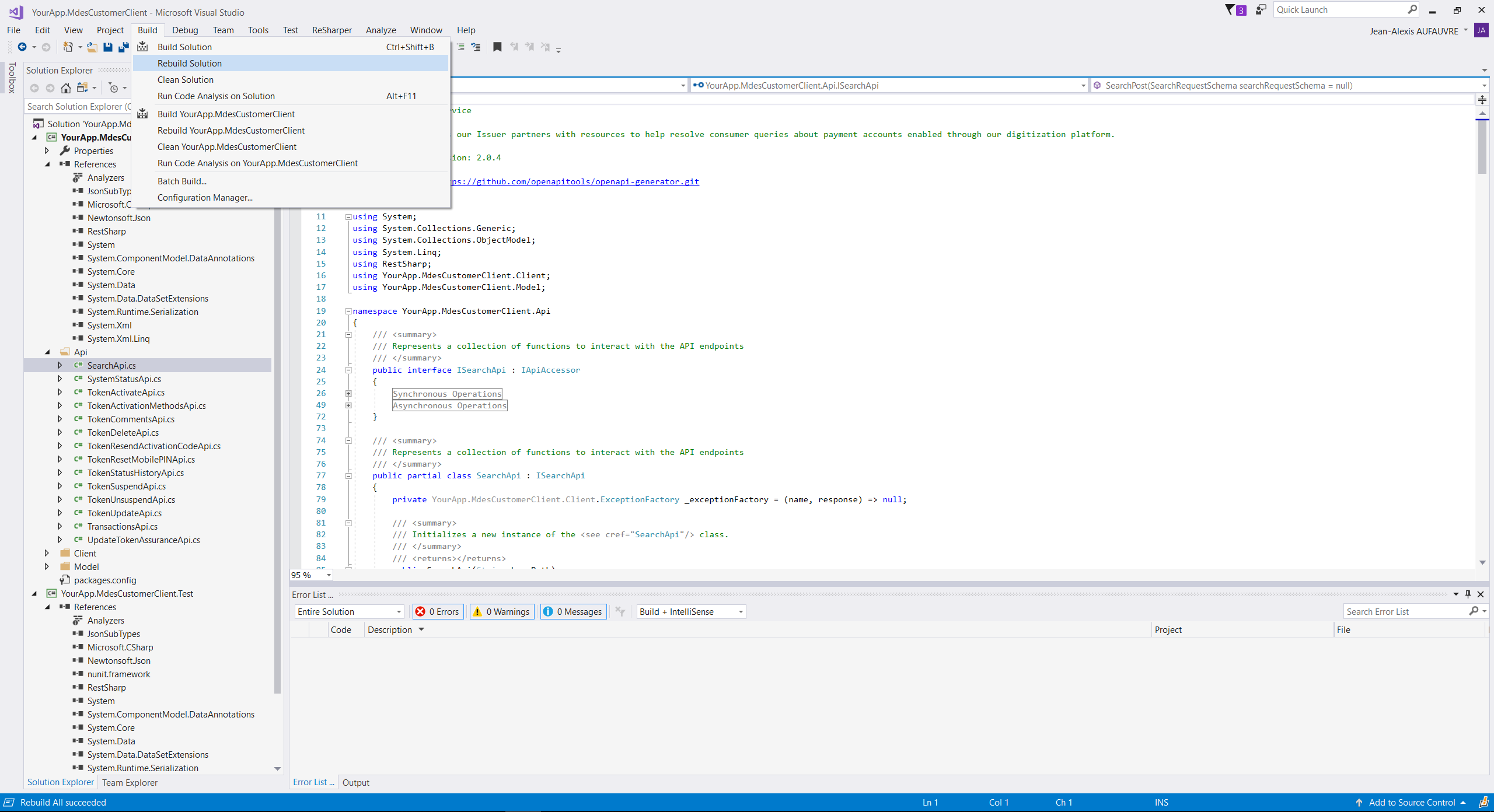Click the Pending Changes filter clock icon

[x=114, y=88]
